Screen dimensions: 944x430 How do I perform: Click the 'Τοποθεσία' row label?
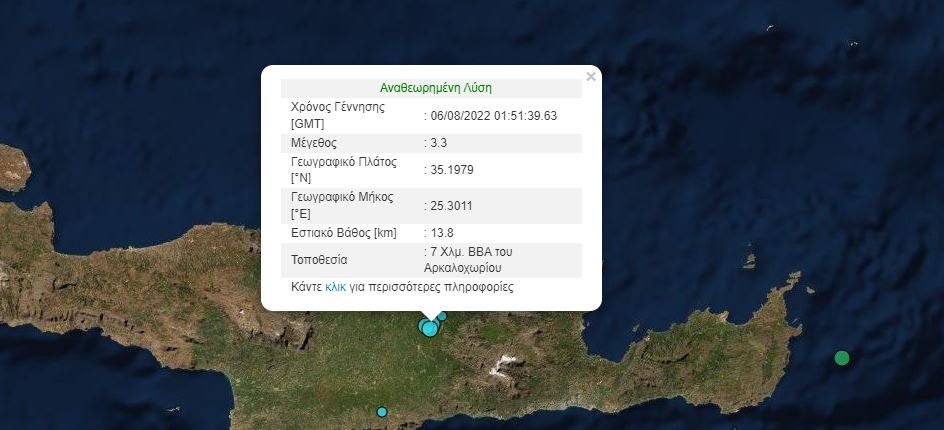pyautogui.click(x=319, y=259)
